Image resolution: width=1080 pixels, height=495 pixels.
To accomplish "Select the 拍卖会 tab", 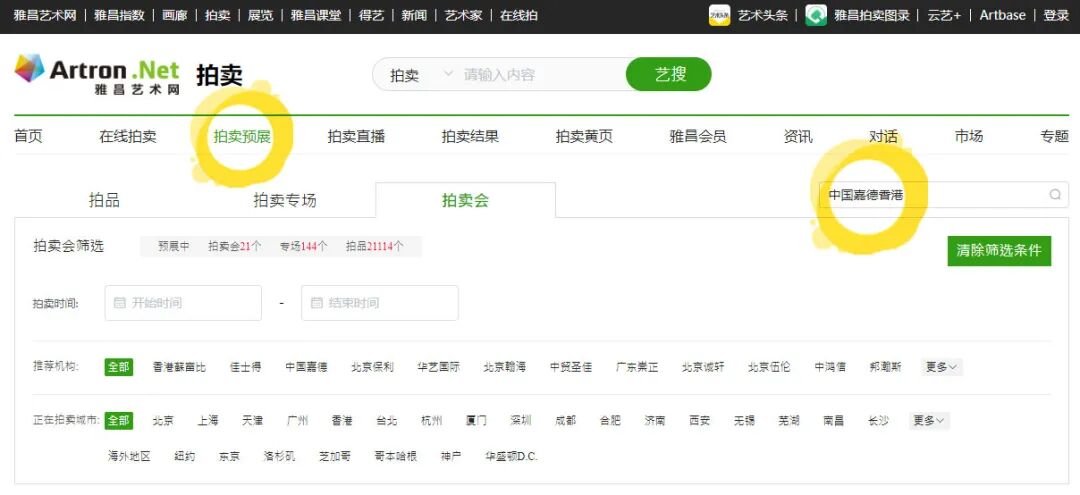I will point(466,200).
